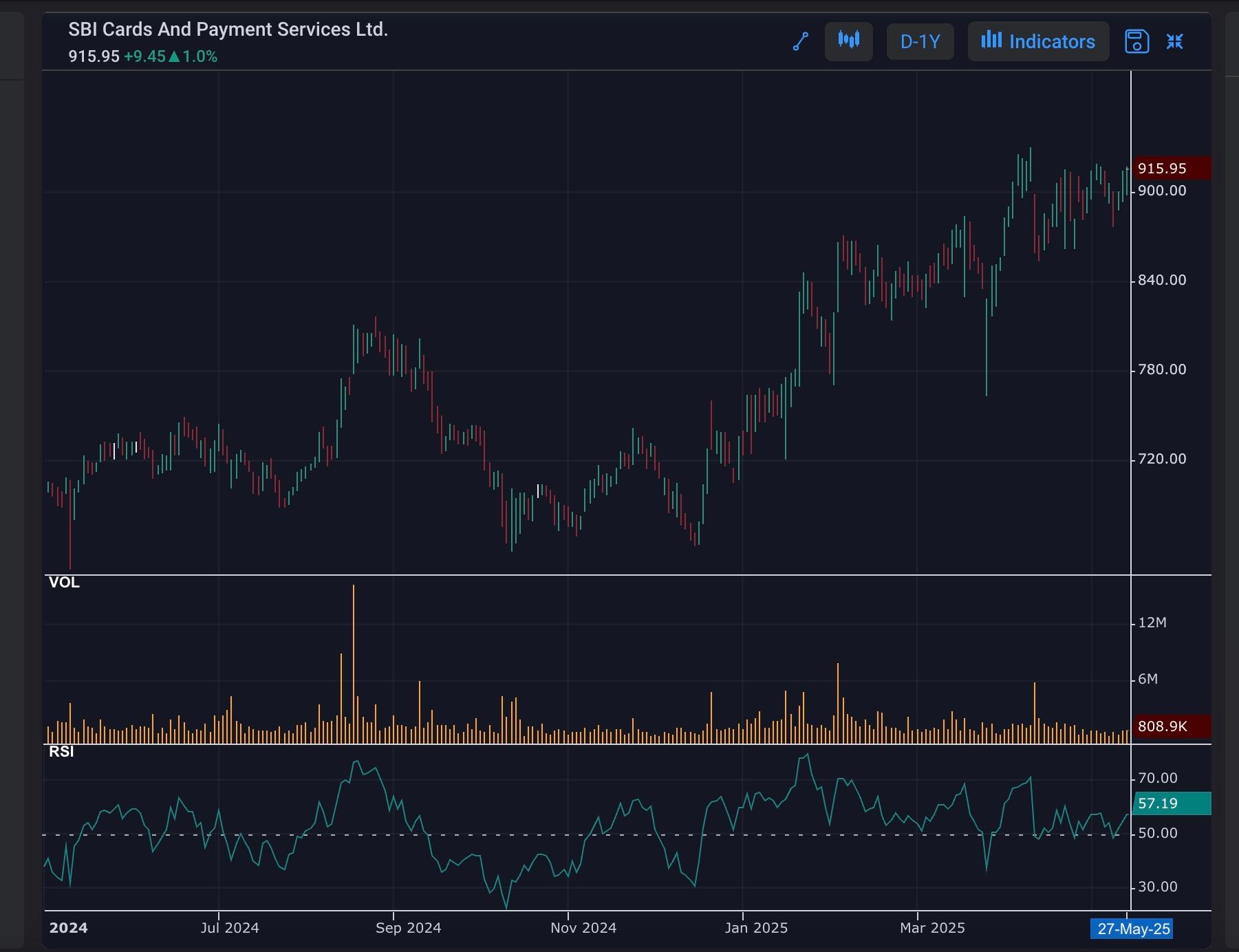Collapse the chart with the minimize icon
1239x952 pixels.
tap(1175, 41)
